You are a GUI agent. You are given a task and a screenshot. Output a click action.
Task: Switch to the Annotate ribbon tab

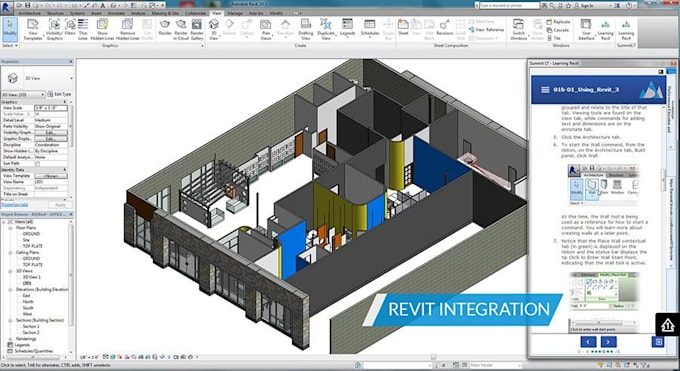(x=116, y=13)
